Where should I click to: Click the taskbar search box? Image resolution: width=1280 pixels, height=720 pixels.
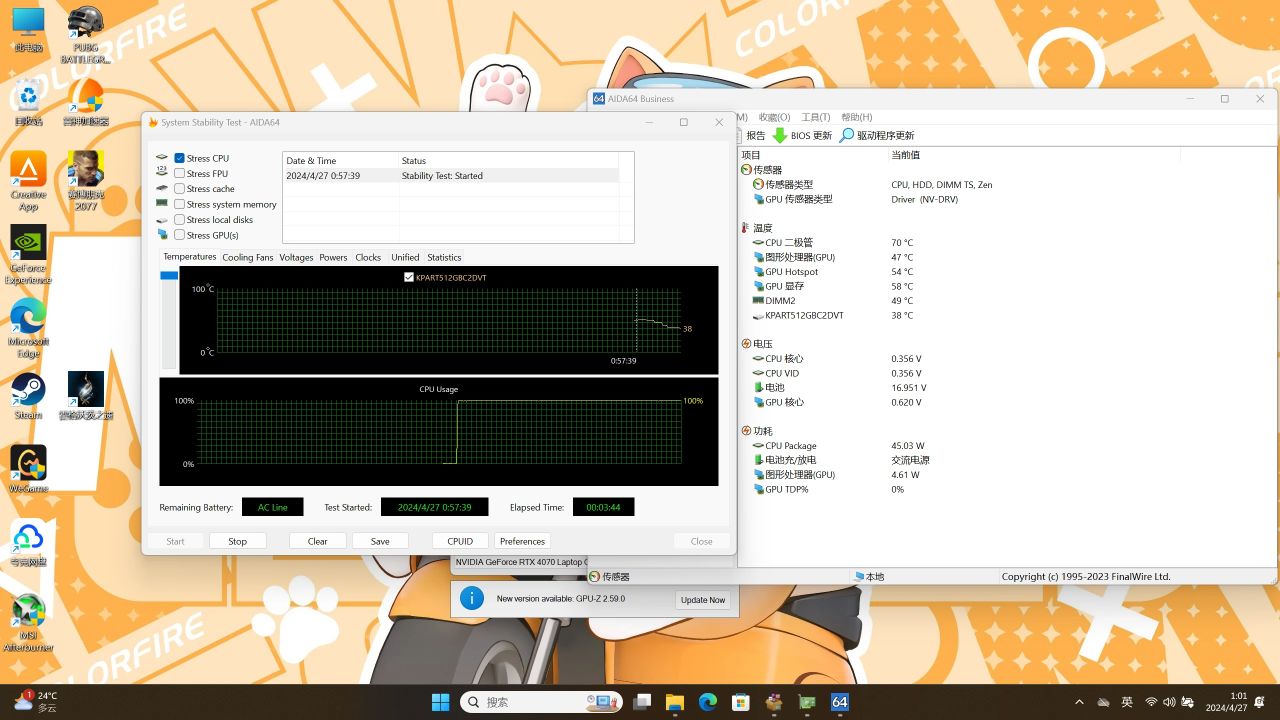click(x=541, y=702)
